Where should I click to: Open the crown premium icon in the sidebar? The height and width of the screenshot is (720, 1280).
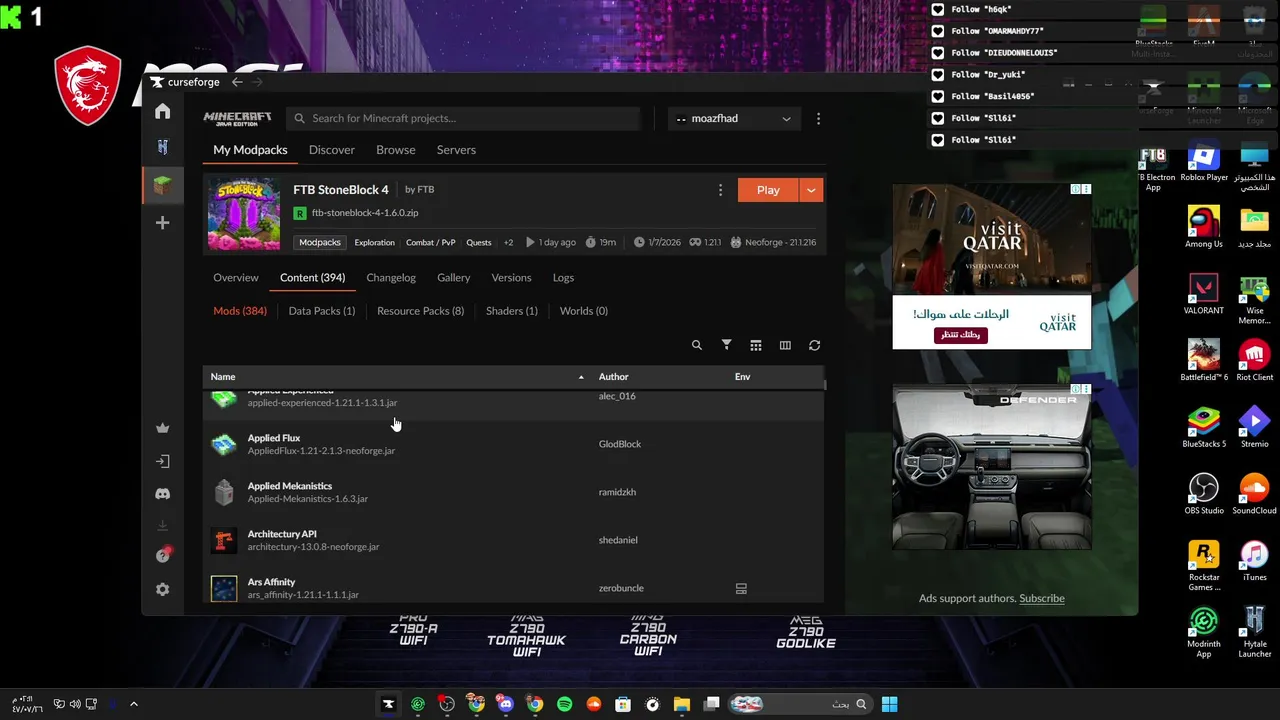(162, 428)
